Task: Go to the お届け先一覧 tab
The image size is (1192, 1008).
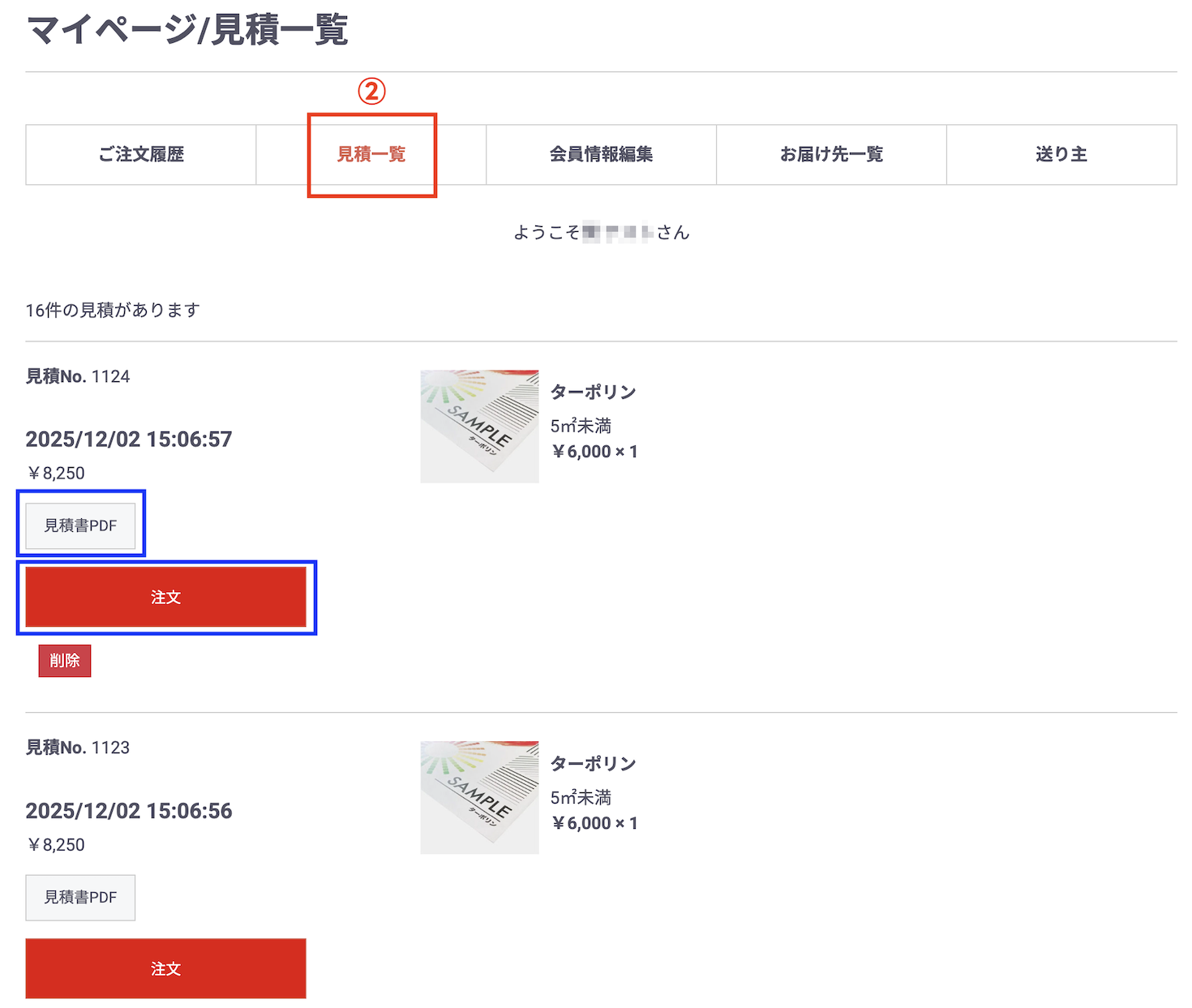Action: 831,154
